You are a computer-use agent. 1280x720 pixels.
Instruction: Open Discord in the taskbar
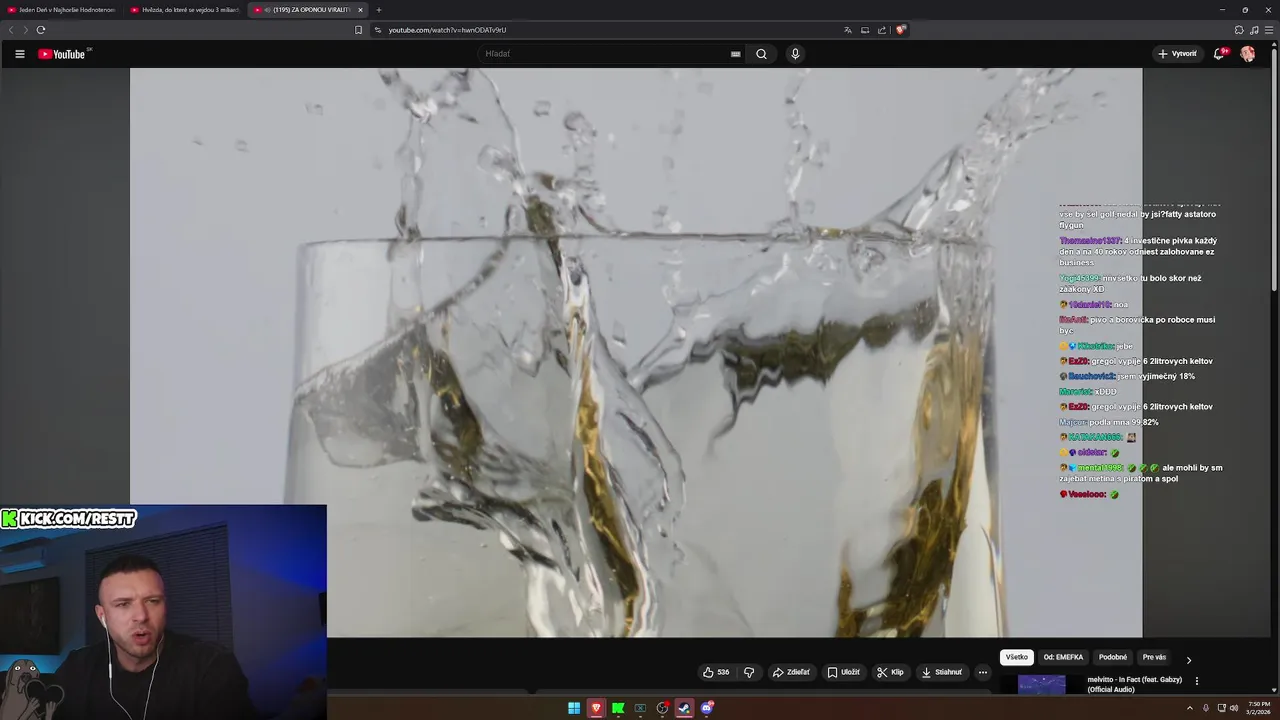[x=707, y=708]
